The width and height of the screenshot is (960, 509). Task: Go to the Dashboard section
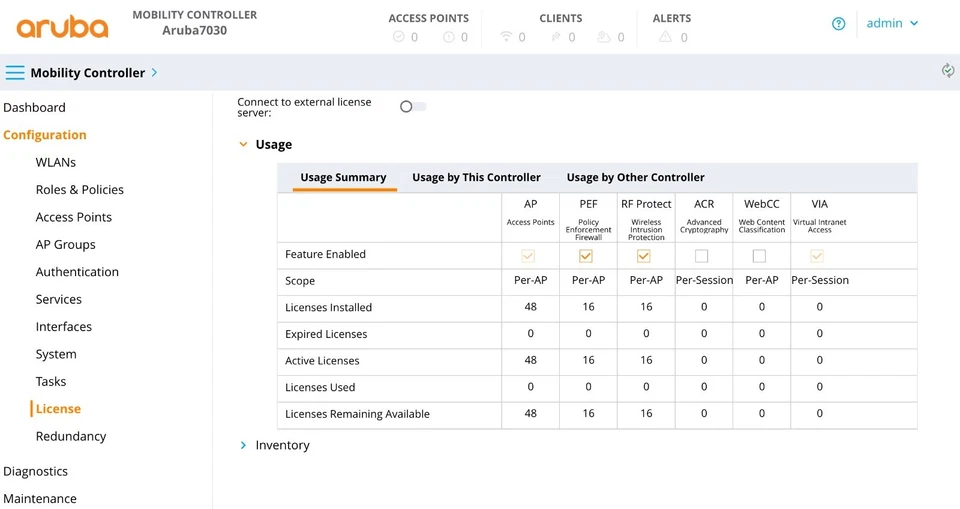34,107
